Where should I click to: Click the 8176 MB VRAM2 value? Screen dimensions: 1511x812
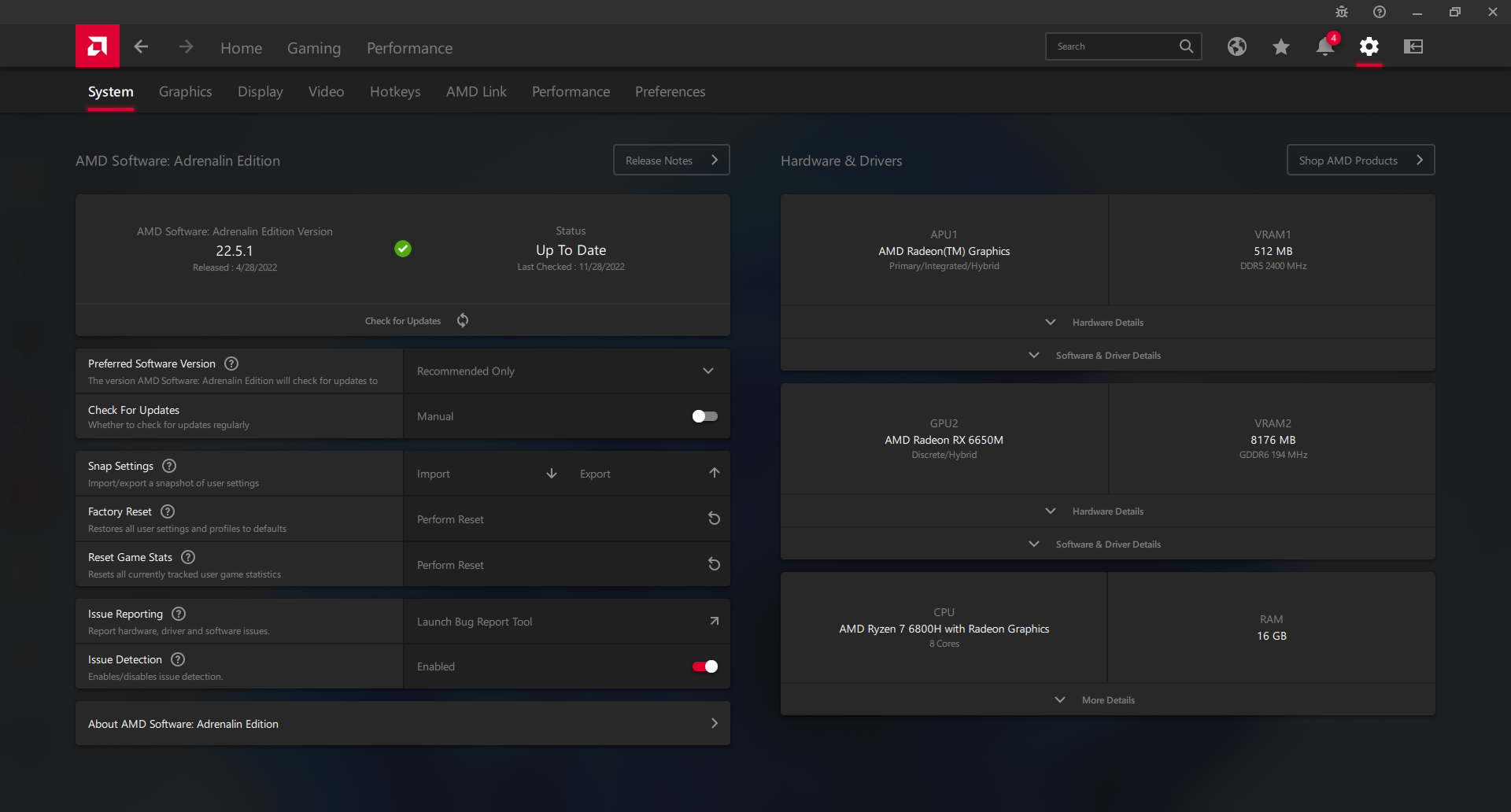(1273, 440)
